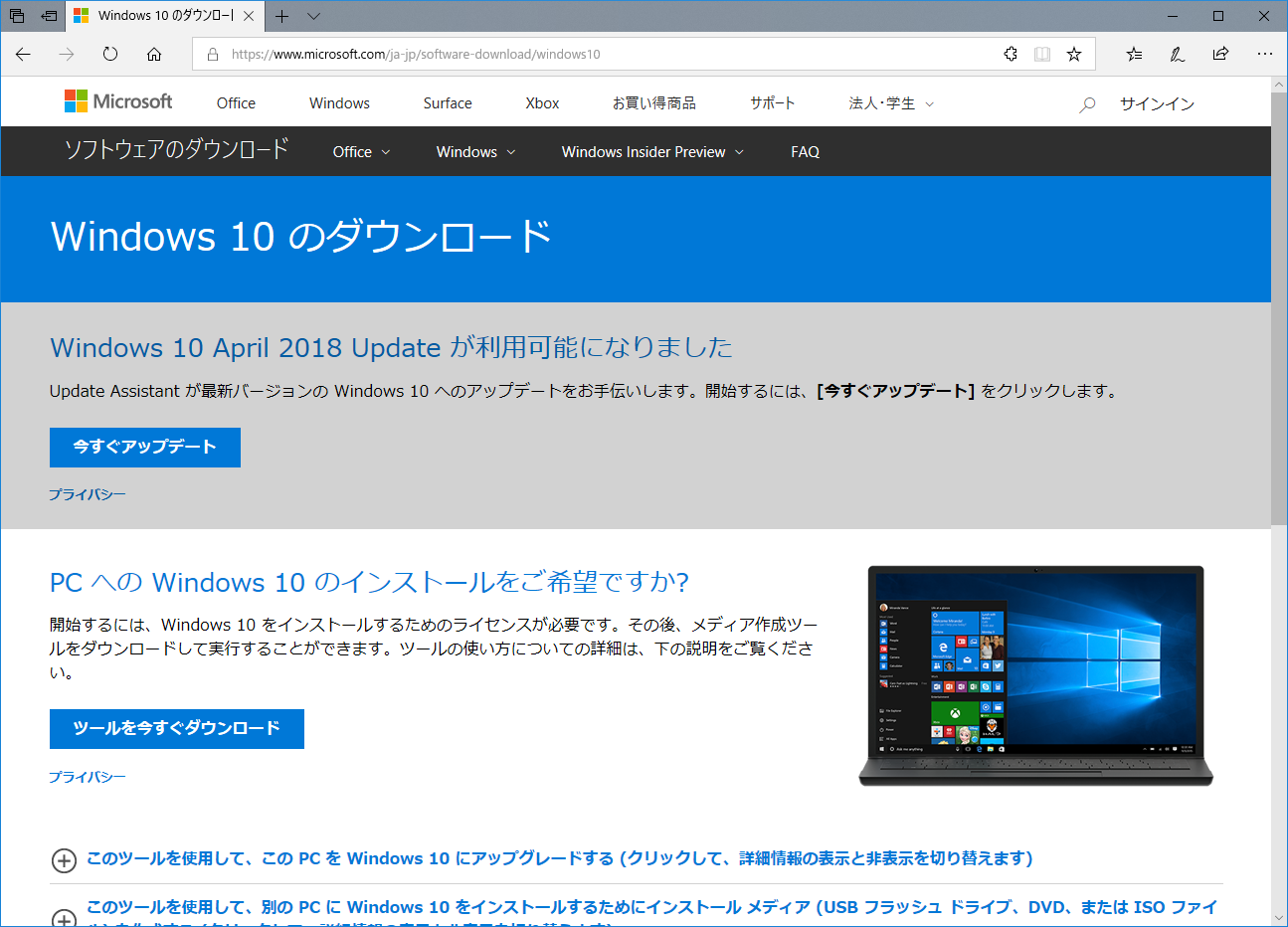The height and width of the screenshot is (927, 1288).
Task: Go to Home via house icon
Action: pyautogui.click(x=154, y=54)
